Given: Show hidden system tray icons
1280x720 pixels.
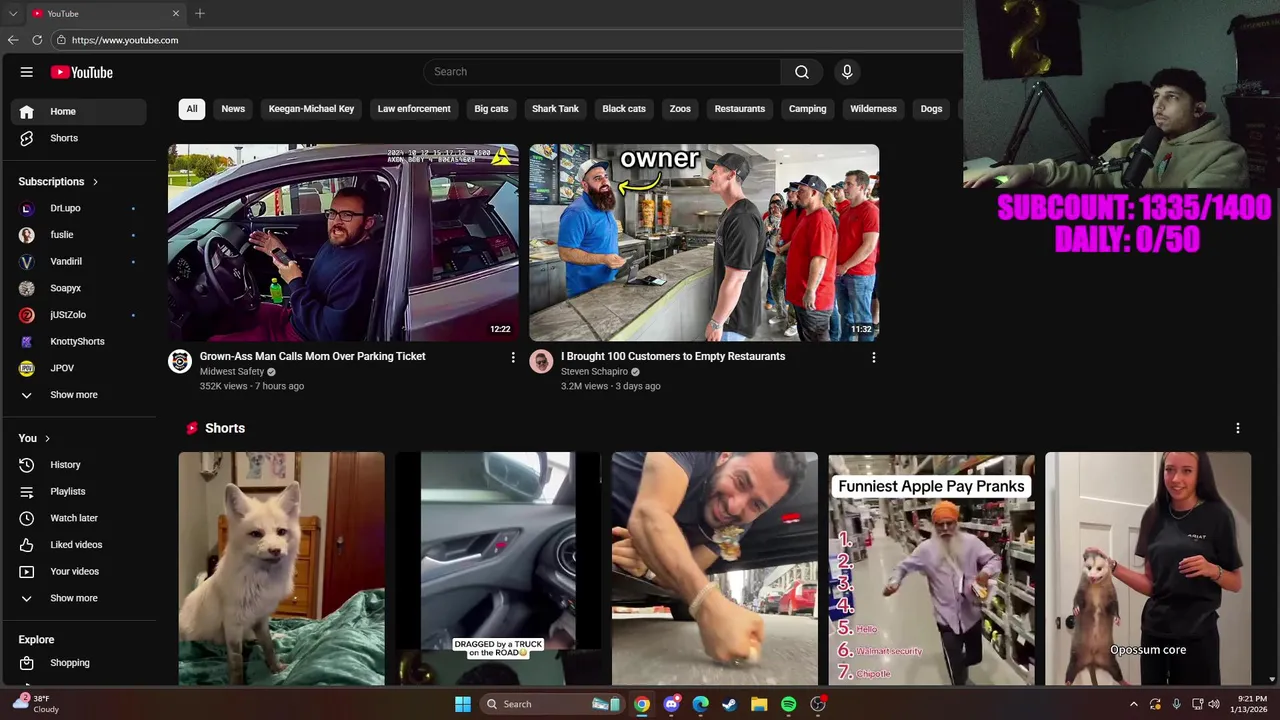Looking at the screenshot, I should [x=1134, y=704].
